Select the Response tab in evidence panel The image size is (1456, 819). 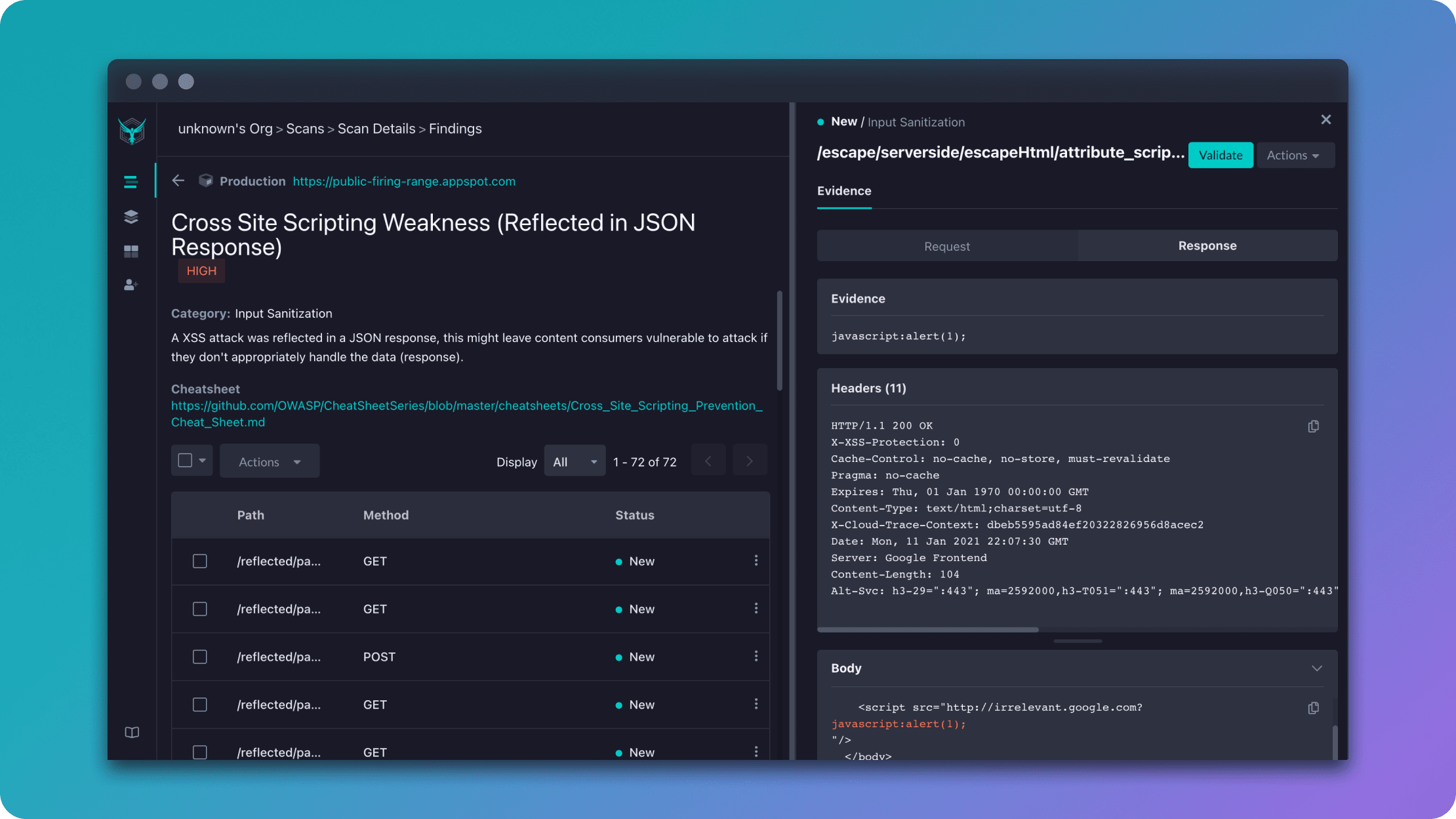1207,245
